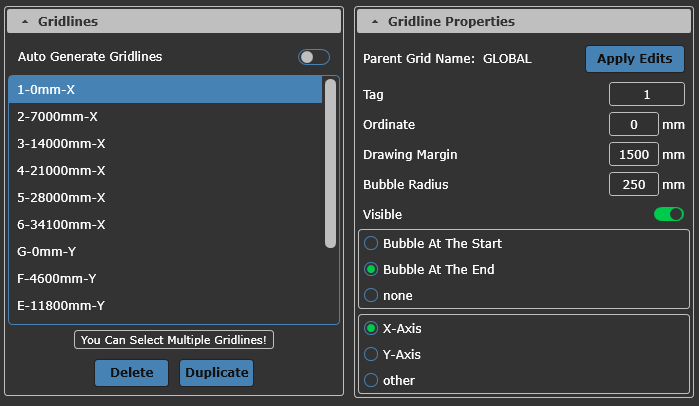The image size is (699, 406).
Task: Click the Bubble Radius input
Action: click(634, 185)
